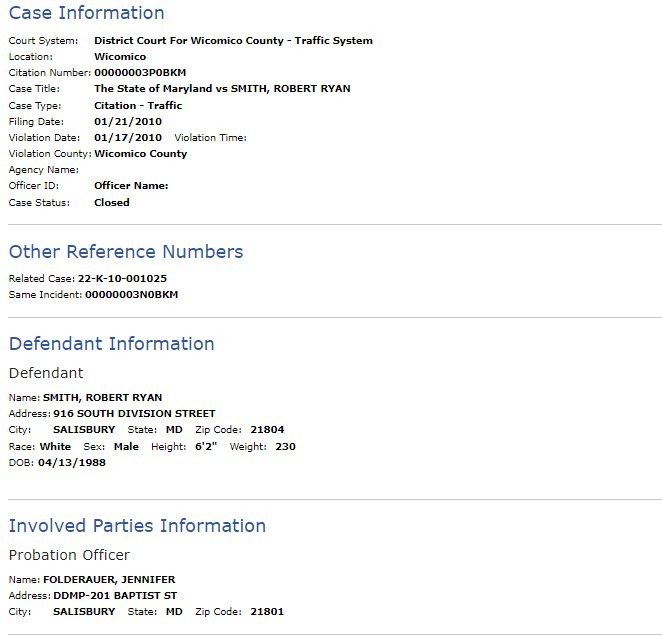
Task: Click the violation date 01/17/2010
Action: click(x=128, y=138)
